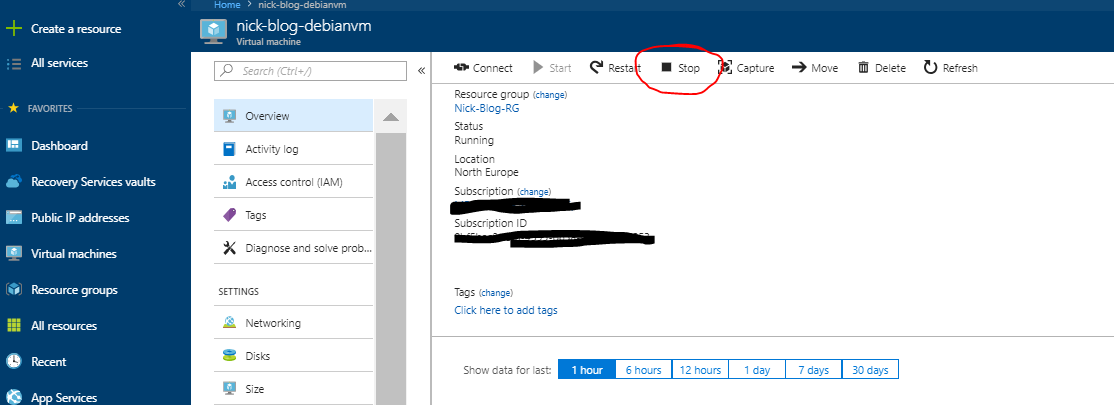Click change next to Subscription
Image resolution: width=1114 pixels, height=405 pixels.
coord(534,192)
